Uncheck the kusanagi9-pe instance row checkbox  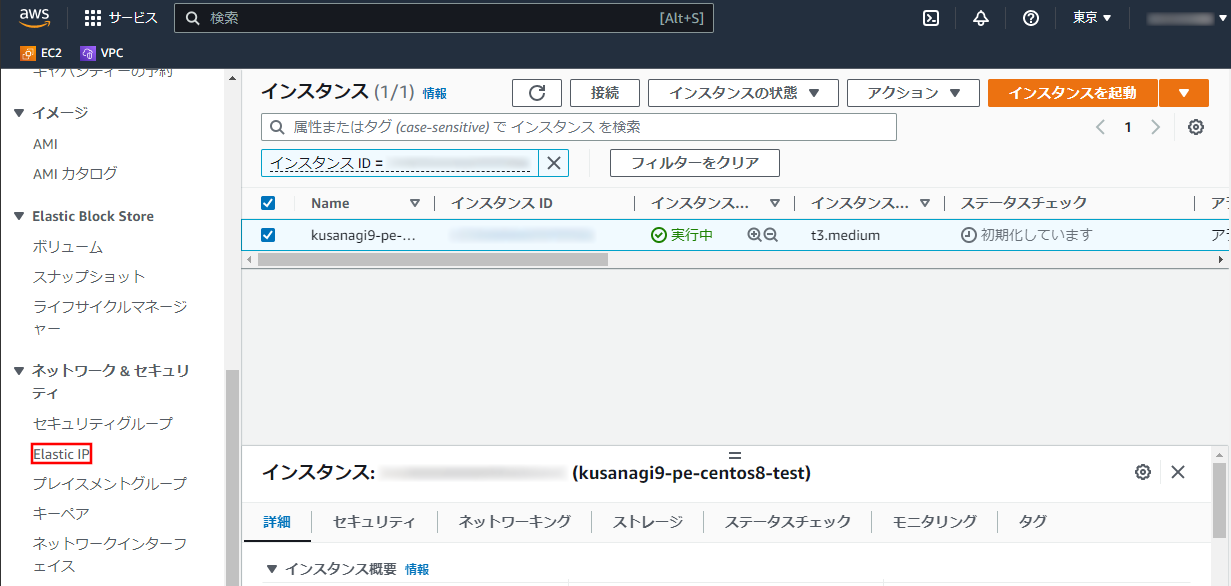click(x=268, y=235)
